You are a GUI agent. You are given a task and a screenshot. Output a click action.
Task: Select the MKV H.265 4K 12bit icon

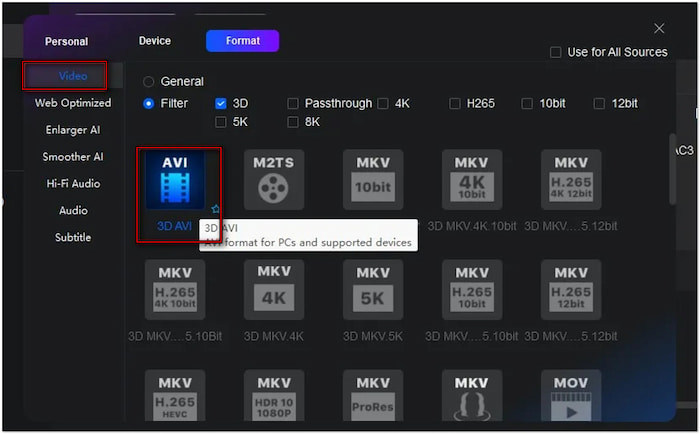571,180
